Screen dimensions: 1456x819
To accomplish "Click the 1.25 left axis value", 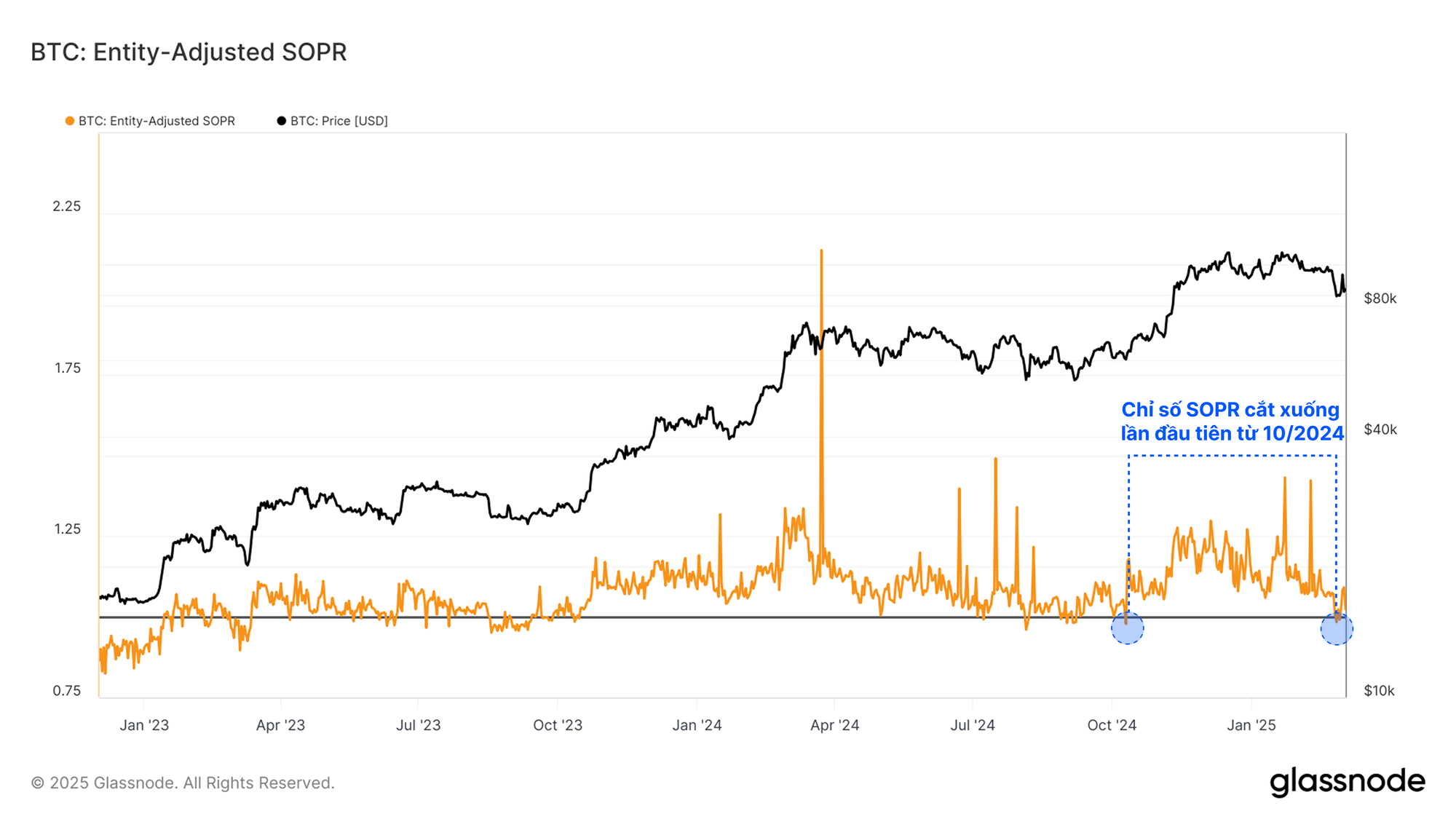I will tap(67, 529).
